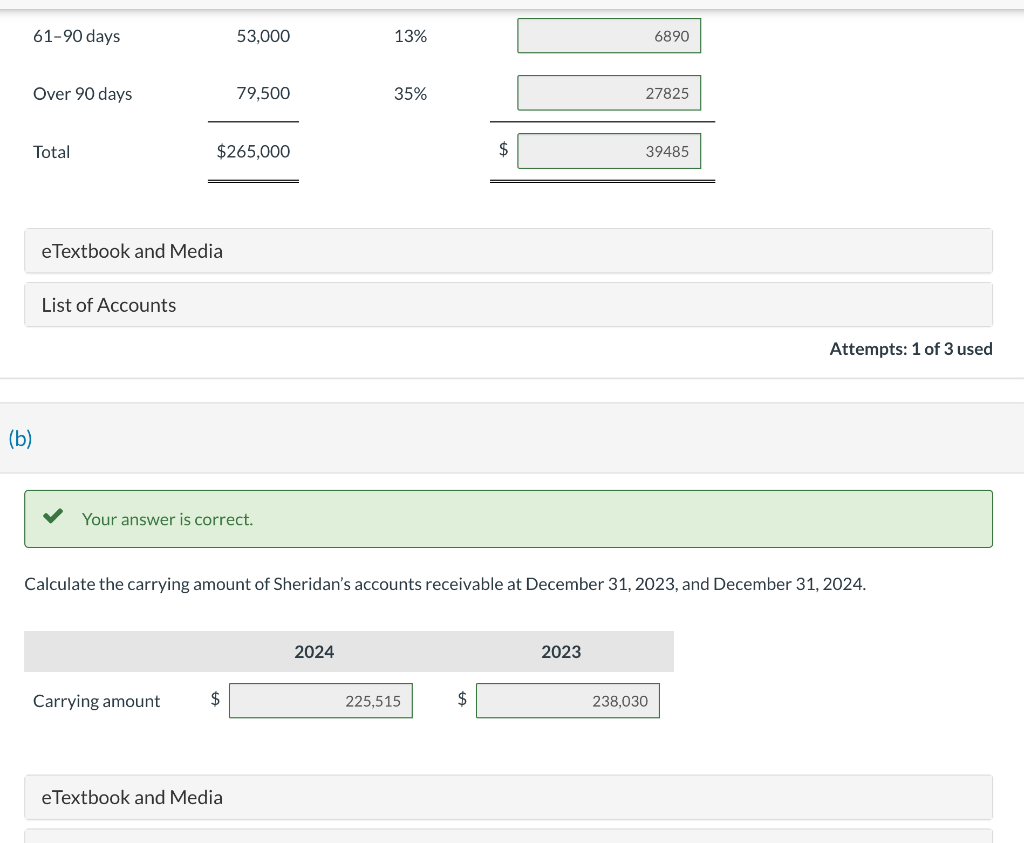Image resolution: width=1024 pixels, height=843 pixels.
Task: Select the 'Over 90 days' row label
Action: click(82, 94)
